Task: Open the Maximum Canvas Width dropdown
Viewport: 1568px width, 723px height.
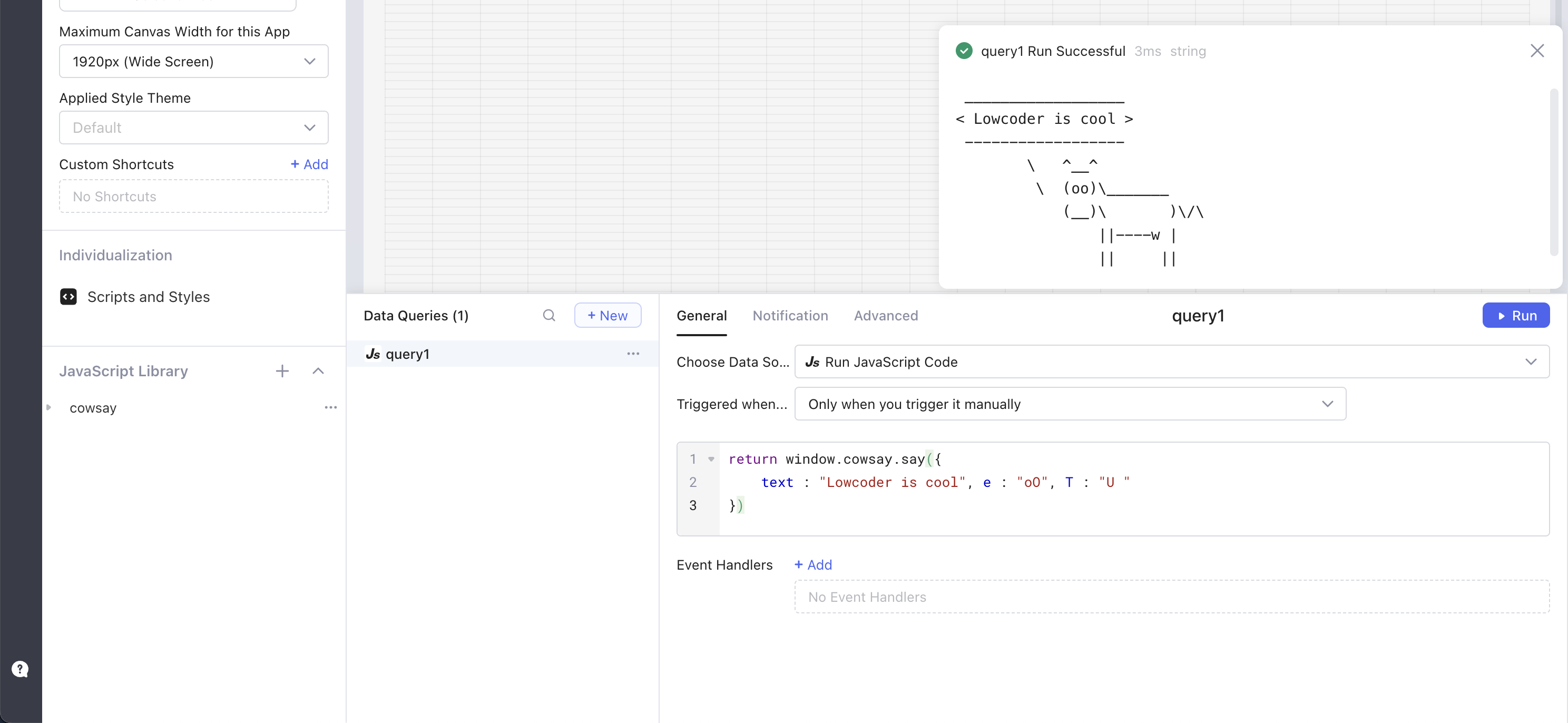Action: click(x=193, y=61)
